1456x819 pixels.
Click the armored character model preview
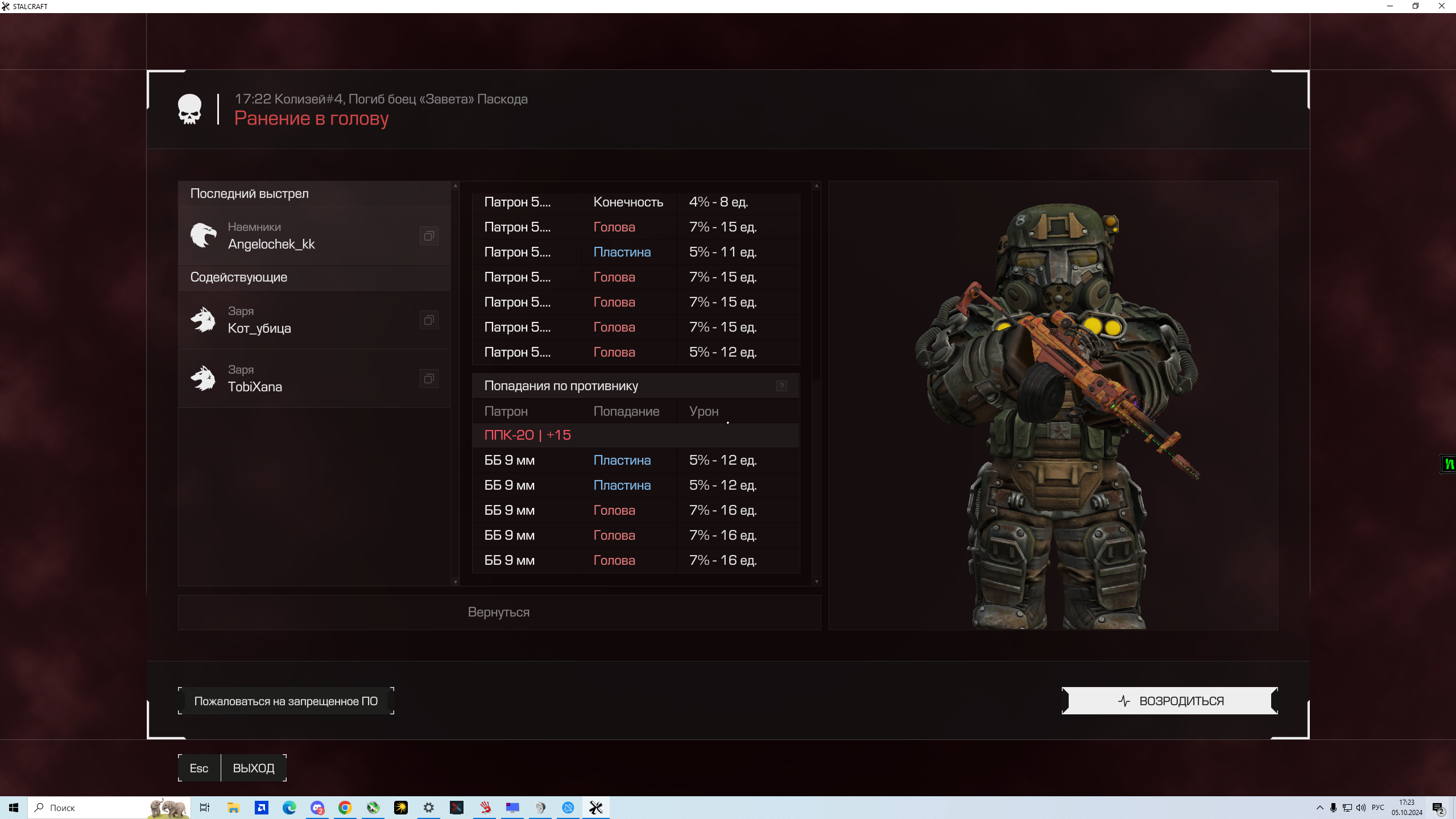pyautogui.click(x=1056, y=415)
